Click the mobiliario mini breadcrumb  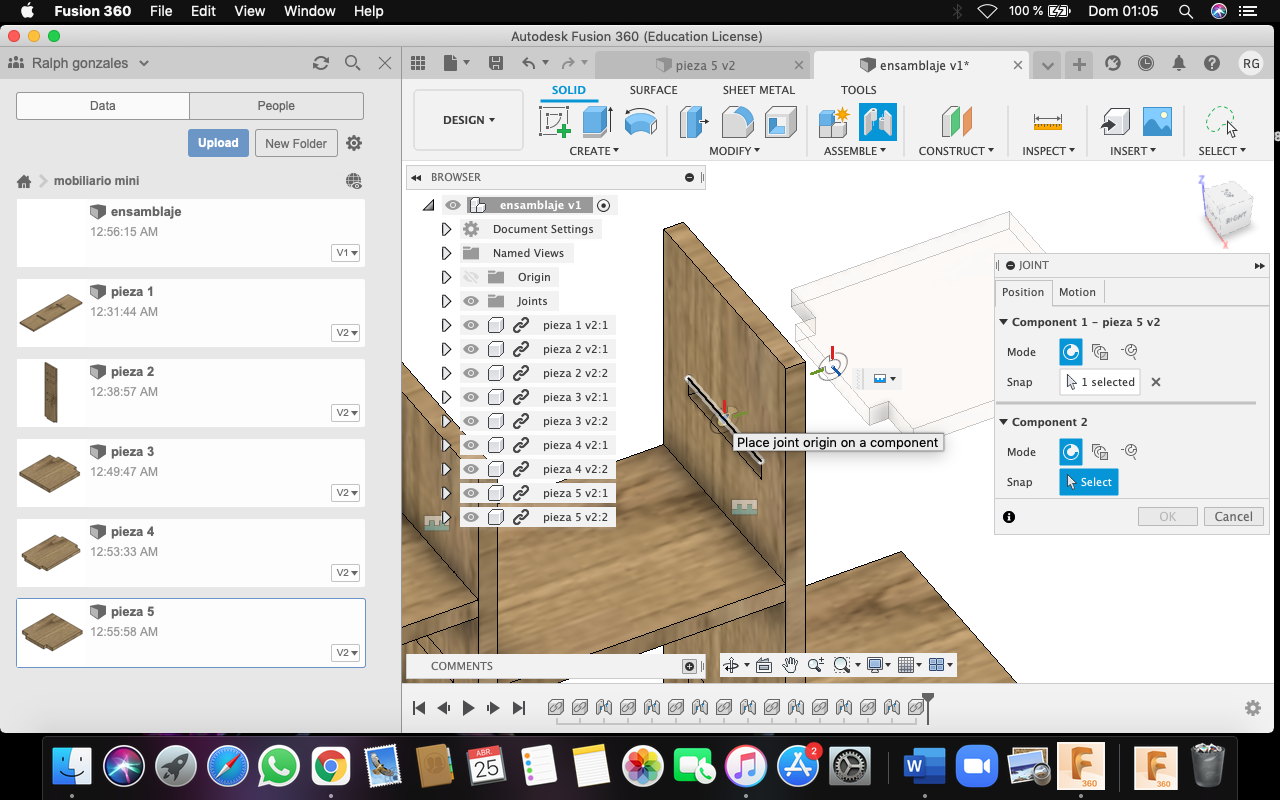pyautogui.click(x=96, y=181)
